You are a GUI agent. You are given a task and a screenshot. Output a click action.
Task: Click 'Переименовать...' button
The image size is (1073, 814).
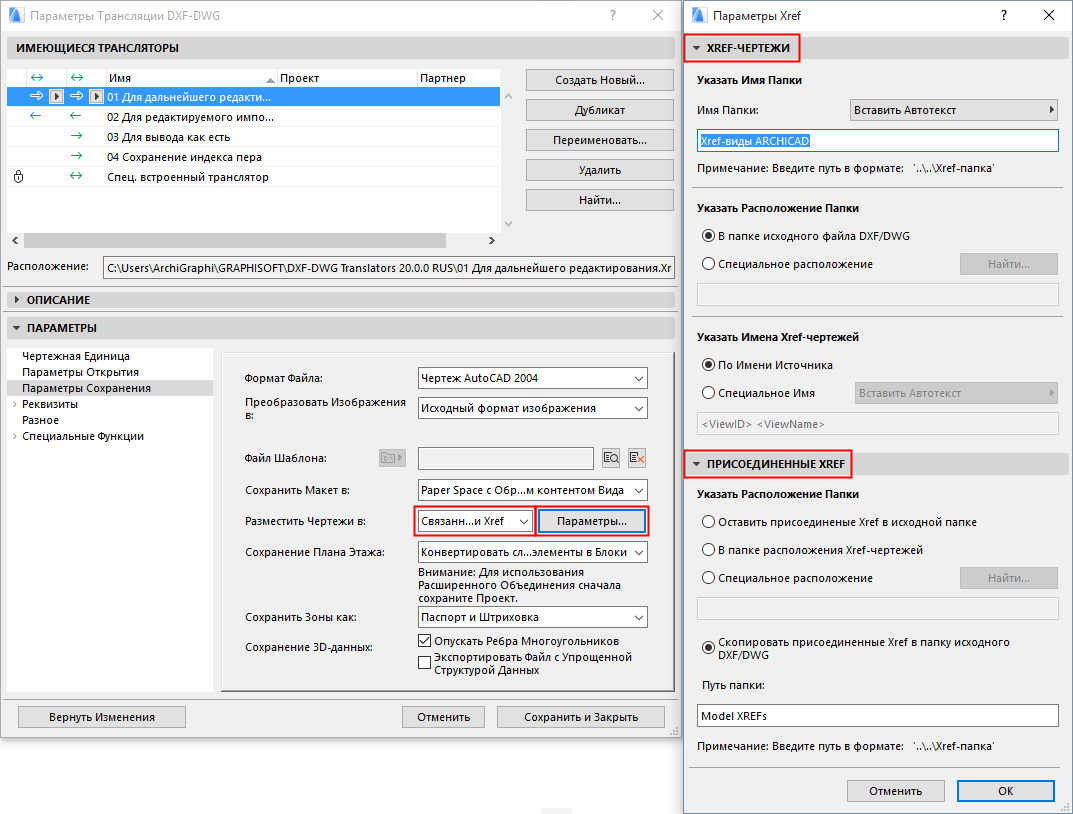click(x=599, y=140)
